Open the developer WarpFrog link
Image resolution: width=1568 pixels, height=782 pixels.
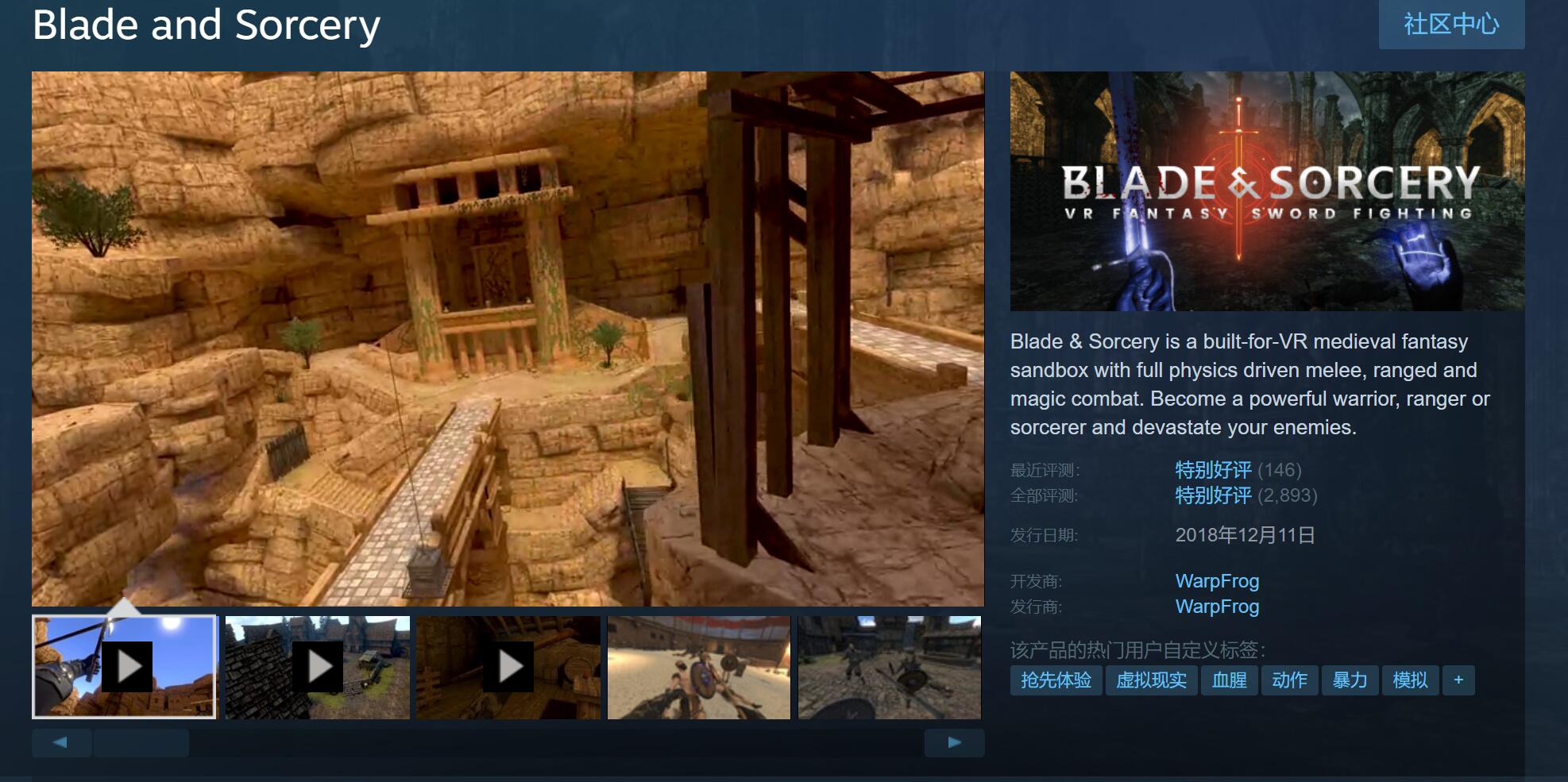1217,581
